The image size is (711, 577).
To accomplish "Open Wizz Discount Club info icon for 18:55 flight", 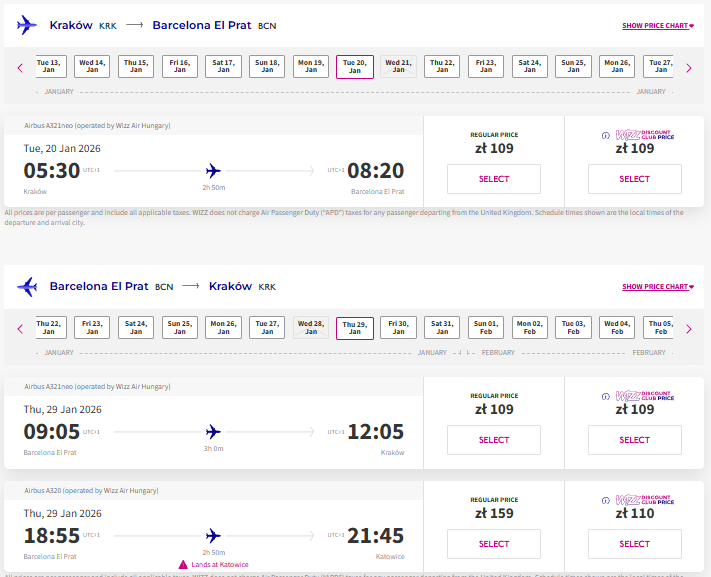I will 606,500.
